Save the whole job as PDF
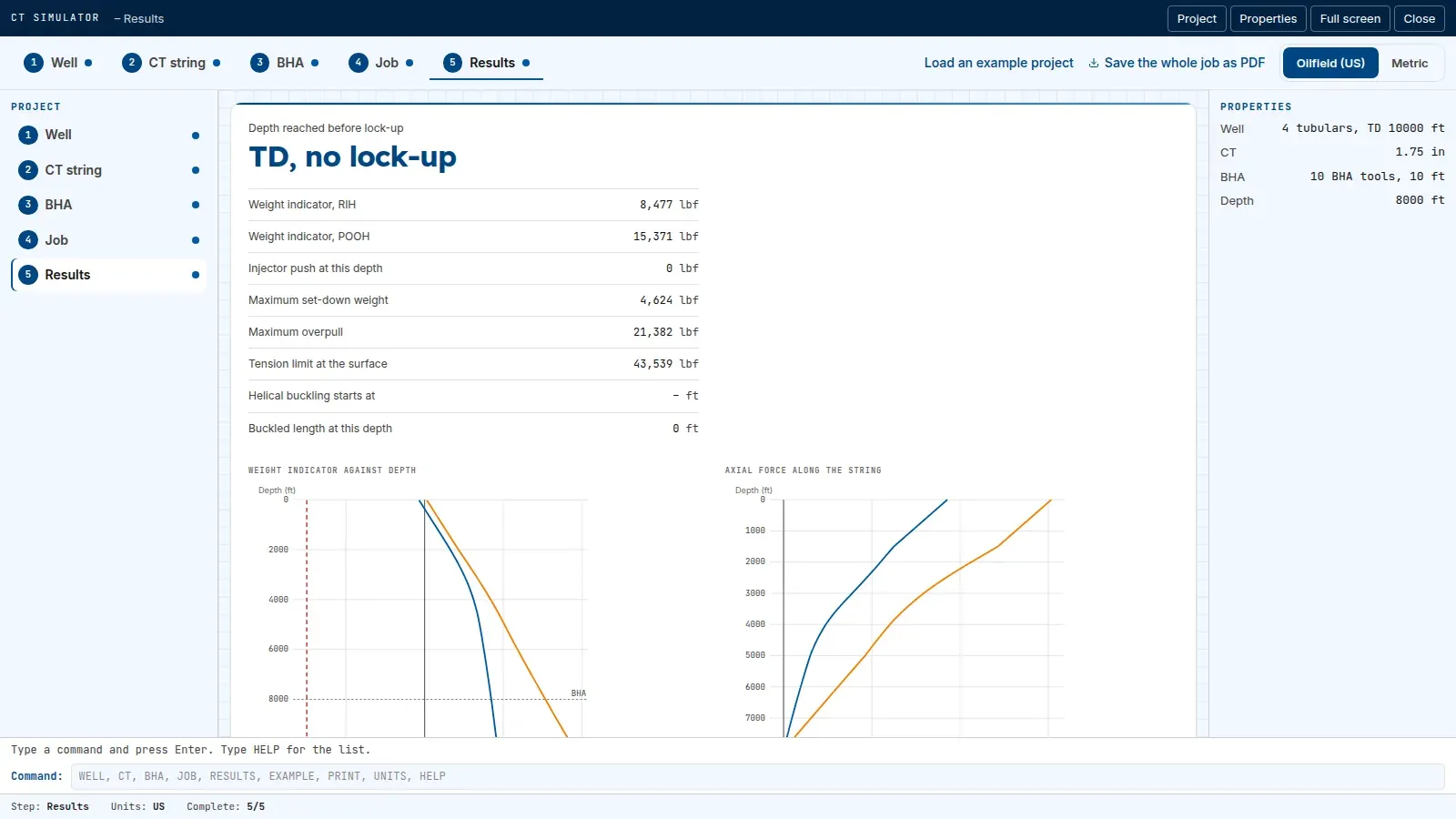Image resolution: width=1456 pixels, height=819 pixels. click(x=1177, y=63)
